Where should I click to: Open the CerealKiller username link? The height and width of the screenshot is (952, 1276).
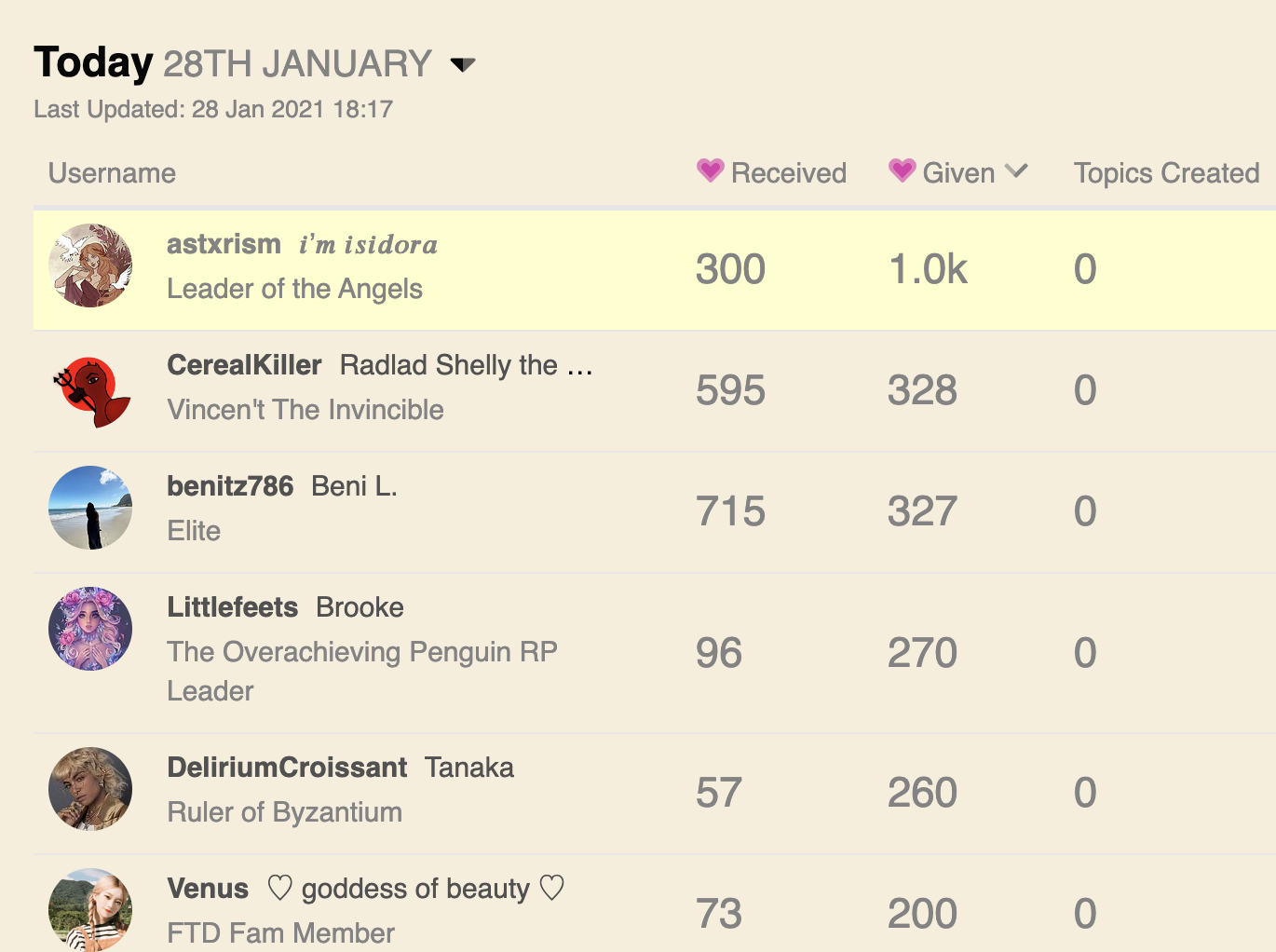click(244, 365)
